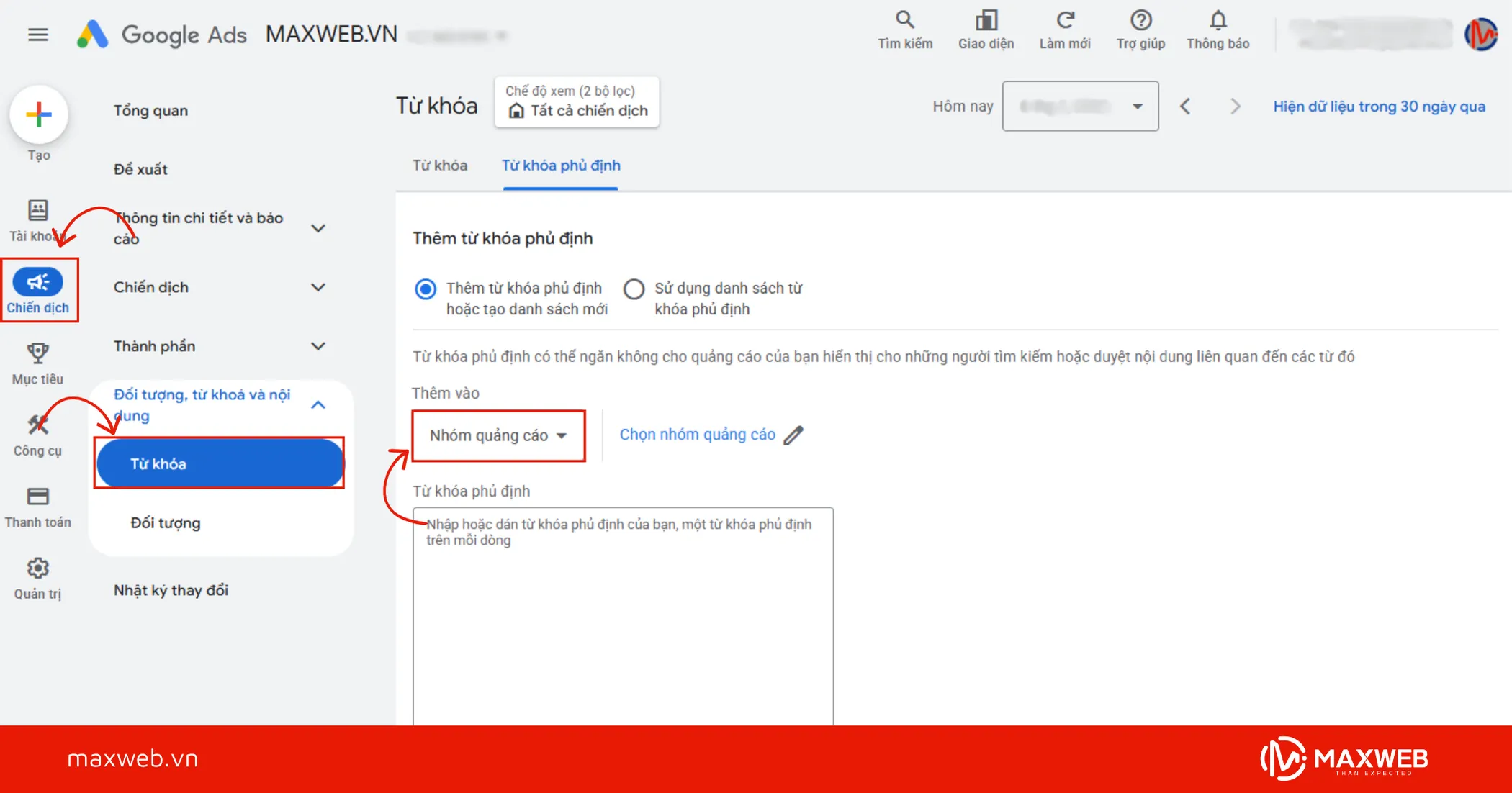Open Thông báo bell notifications
The image size is (1512, 793).
[1218, 20]
